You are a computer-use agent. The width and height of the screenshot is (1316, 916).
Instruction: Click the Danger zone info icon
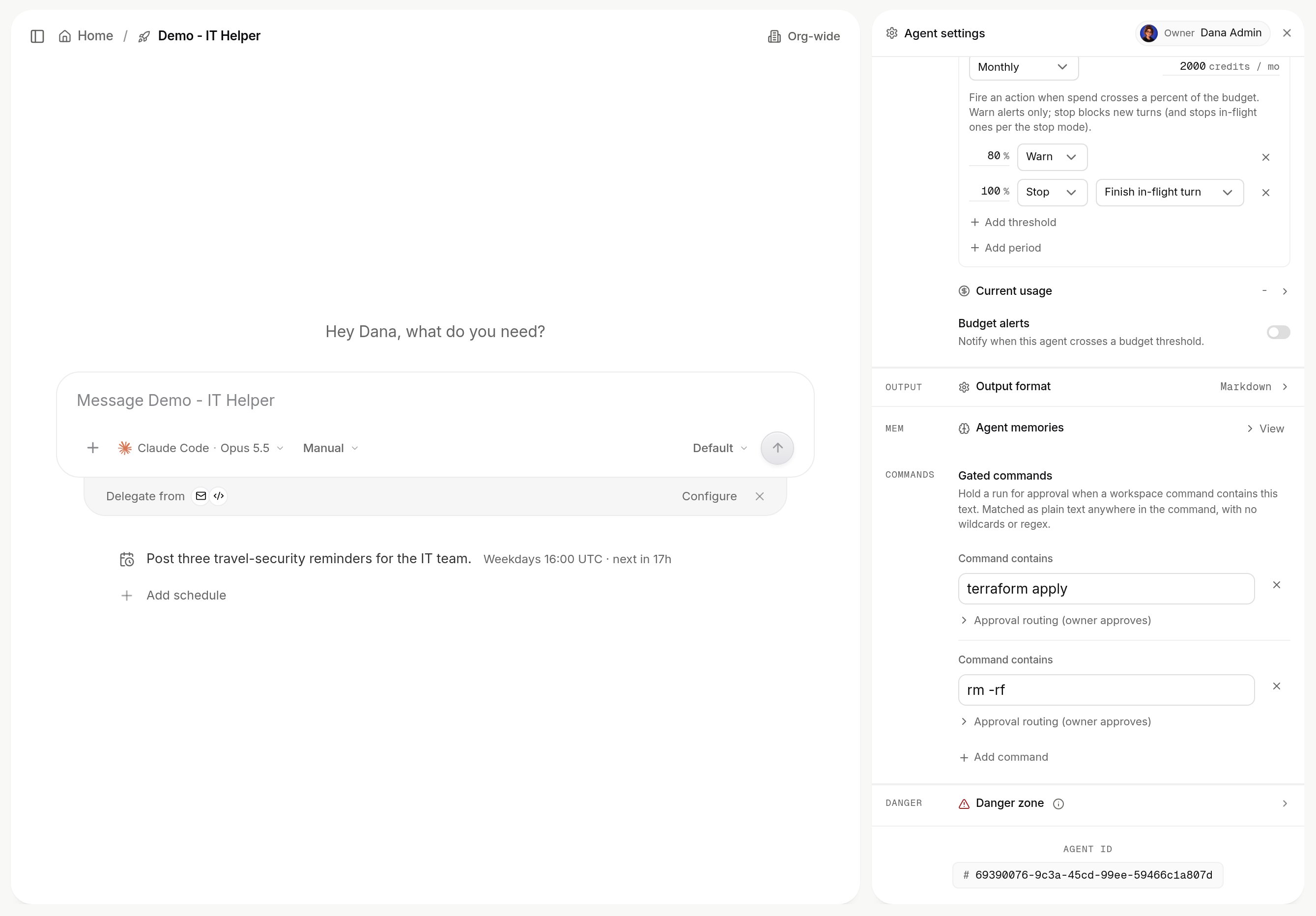point(1058,803)
